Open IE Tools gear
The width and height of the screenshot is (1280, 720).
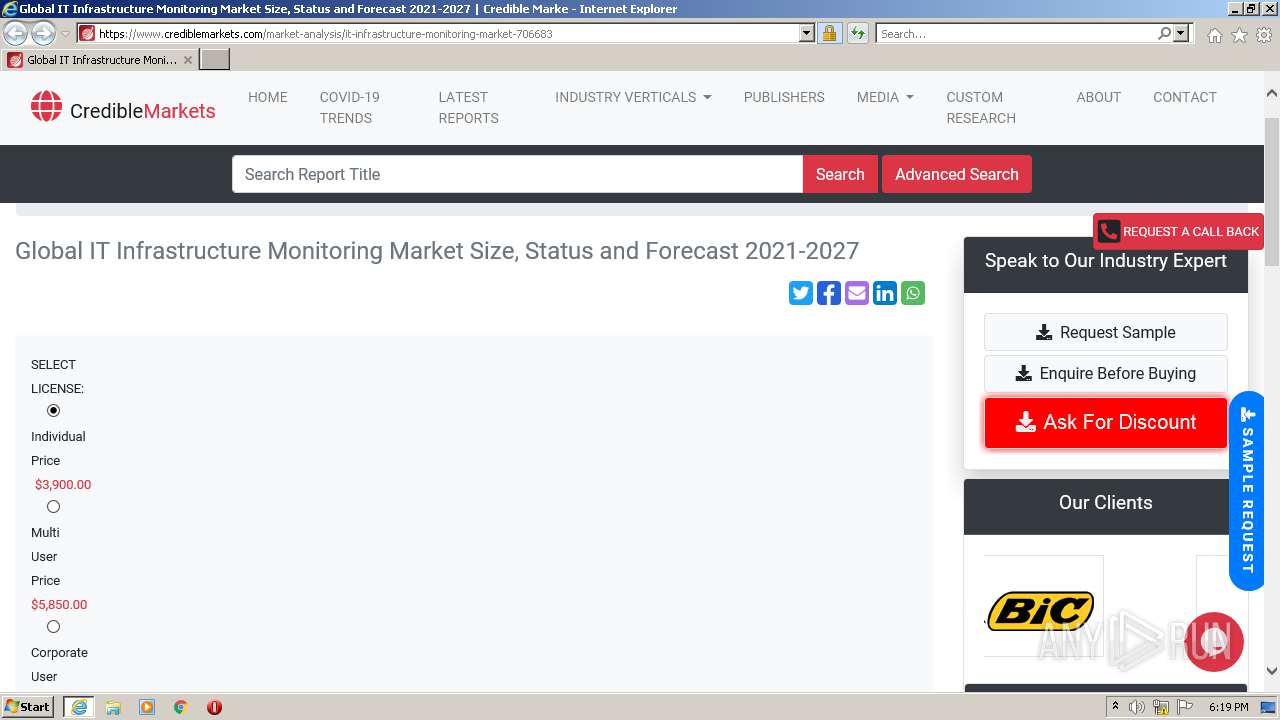click(x=1264, y=35)
